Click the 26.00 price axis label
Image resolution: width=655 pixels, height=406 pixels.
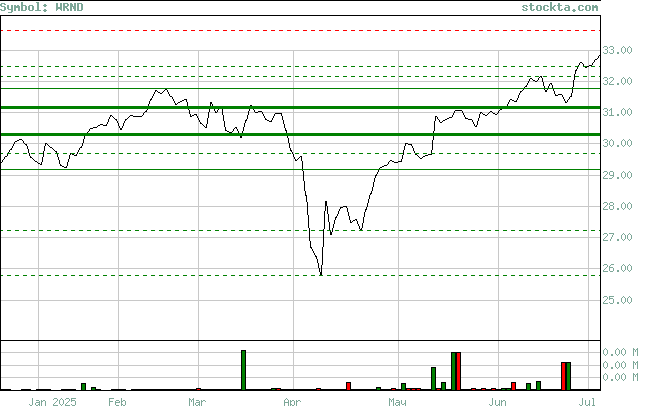(x=617, y=268)
